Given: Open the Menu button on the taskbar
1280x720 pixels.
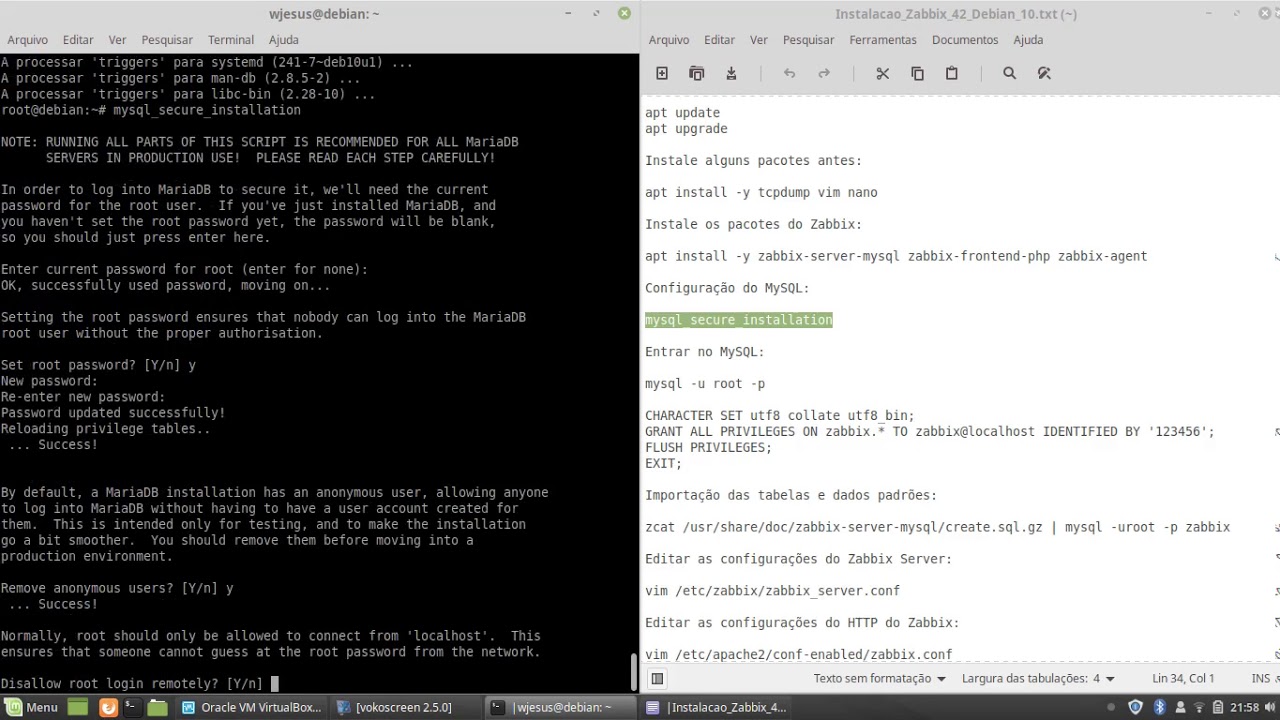Looking at the screenshot, I should (x=31, y=707).
